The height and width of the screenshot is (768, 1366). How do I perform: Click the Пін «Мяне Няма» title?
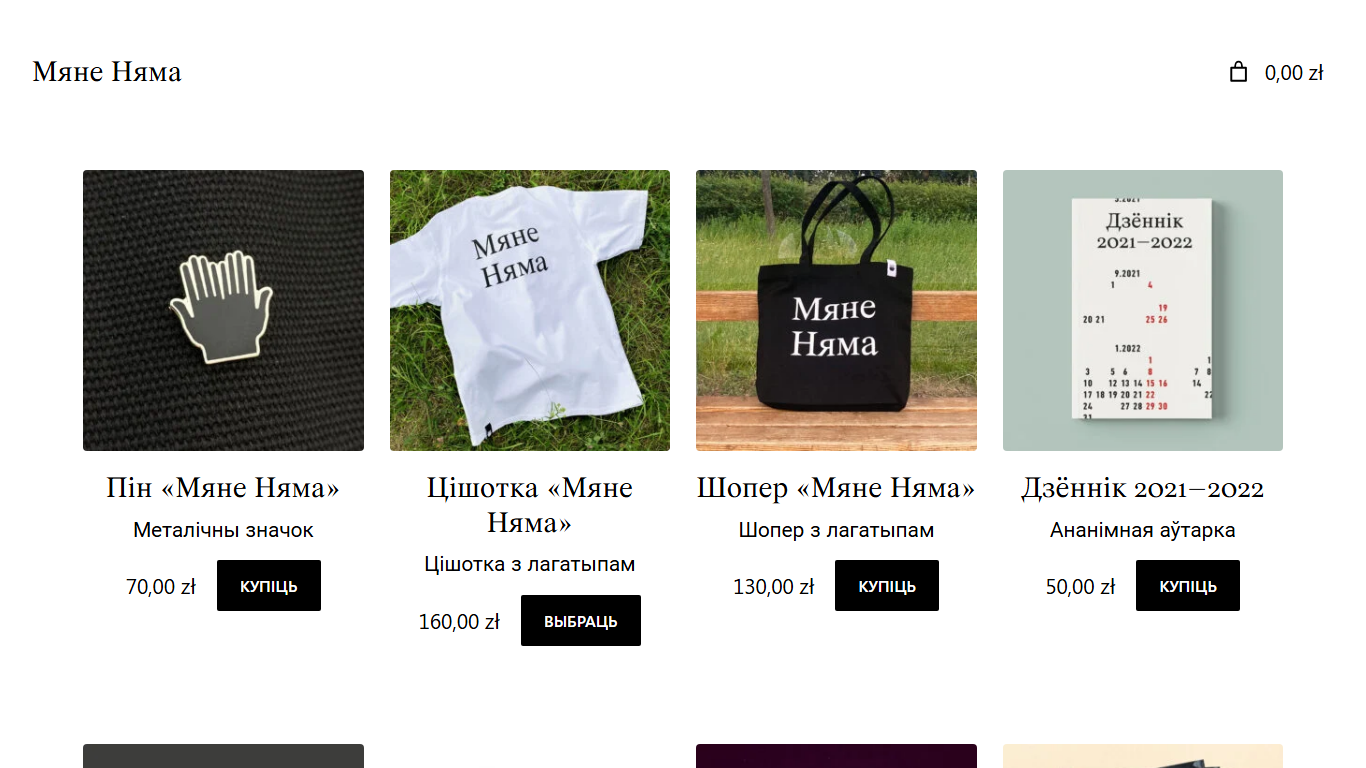(223, 488)
